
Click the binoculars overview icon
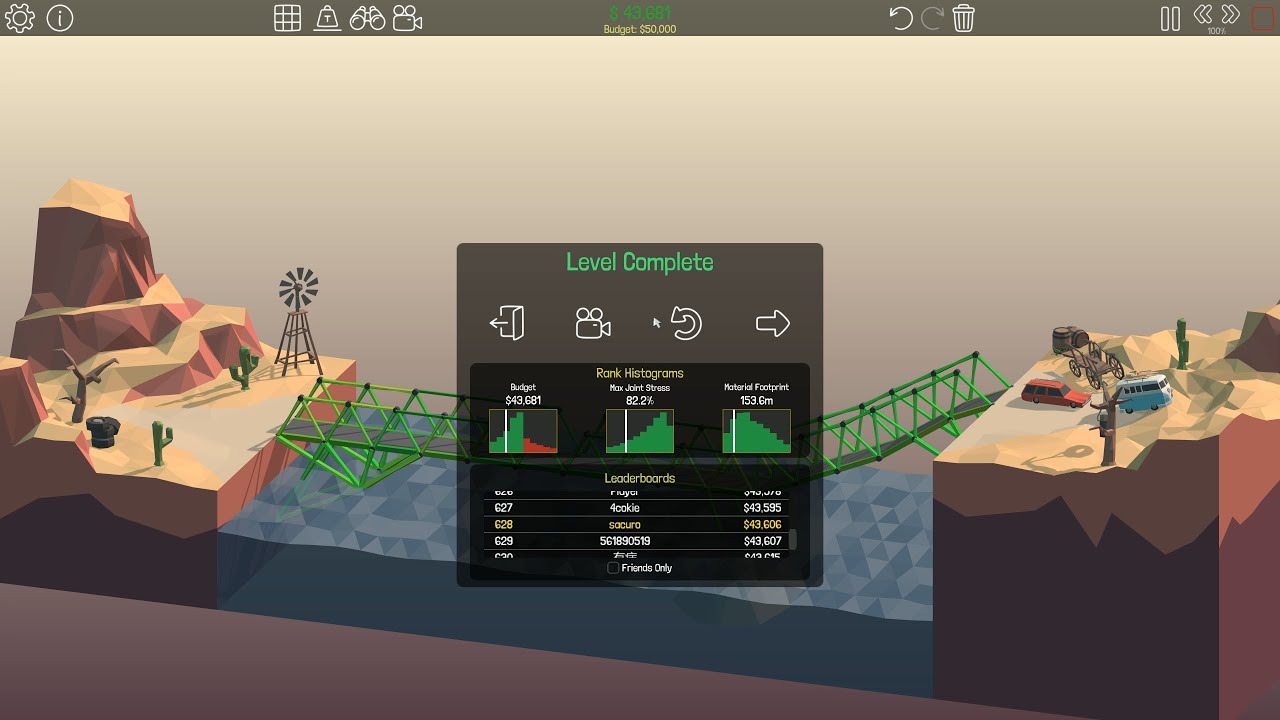[x=368, y=18]
